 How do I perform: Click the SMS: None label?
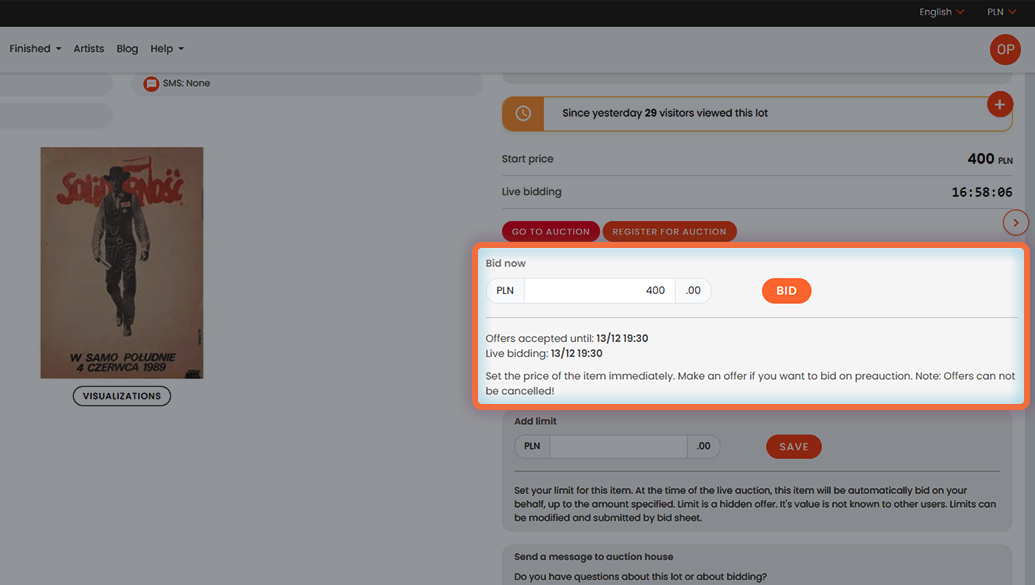186,83
